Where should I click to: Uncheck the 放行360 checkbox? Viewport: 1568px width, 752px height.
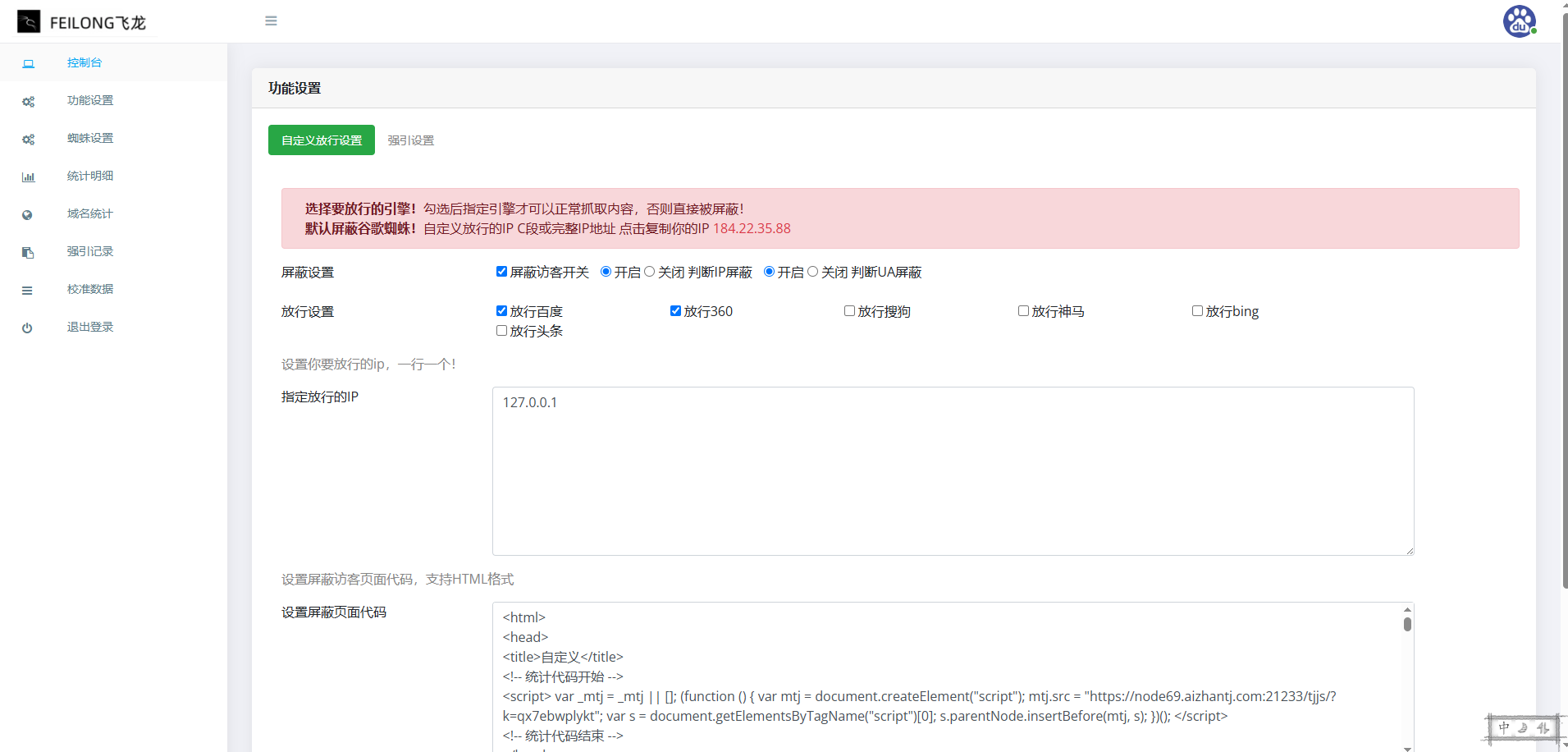coord(675,311)
